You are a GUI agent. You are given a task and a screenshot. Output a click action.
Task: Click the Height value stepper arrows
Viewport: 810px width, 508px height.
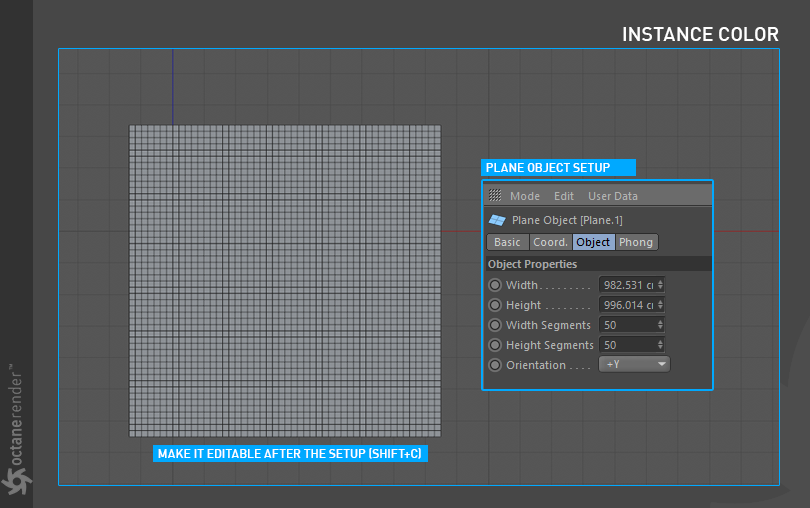(x=660, y=306)
